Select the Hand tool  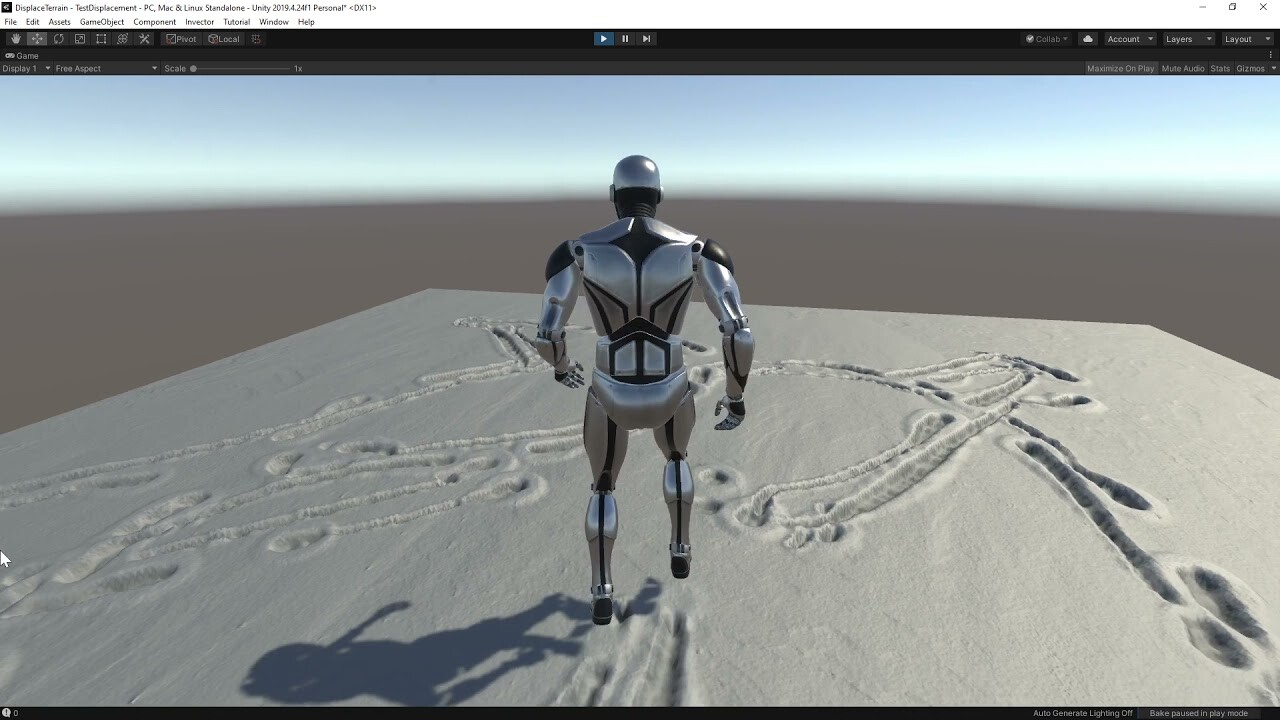coord(15,38)
